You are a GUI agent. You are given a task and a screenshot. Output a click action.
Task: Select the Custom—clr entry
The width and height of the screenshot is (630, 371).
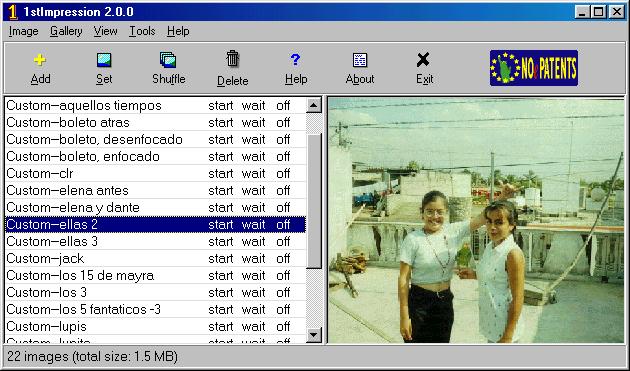click(x=155, y=173)
